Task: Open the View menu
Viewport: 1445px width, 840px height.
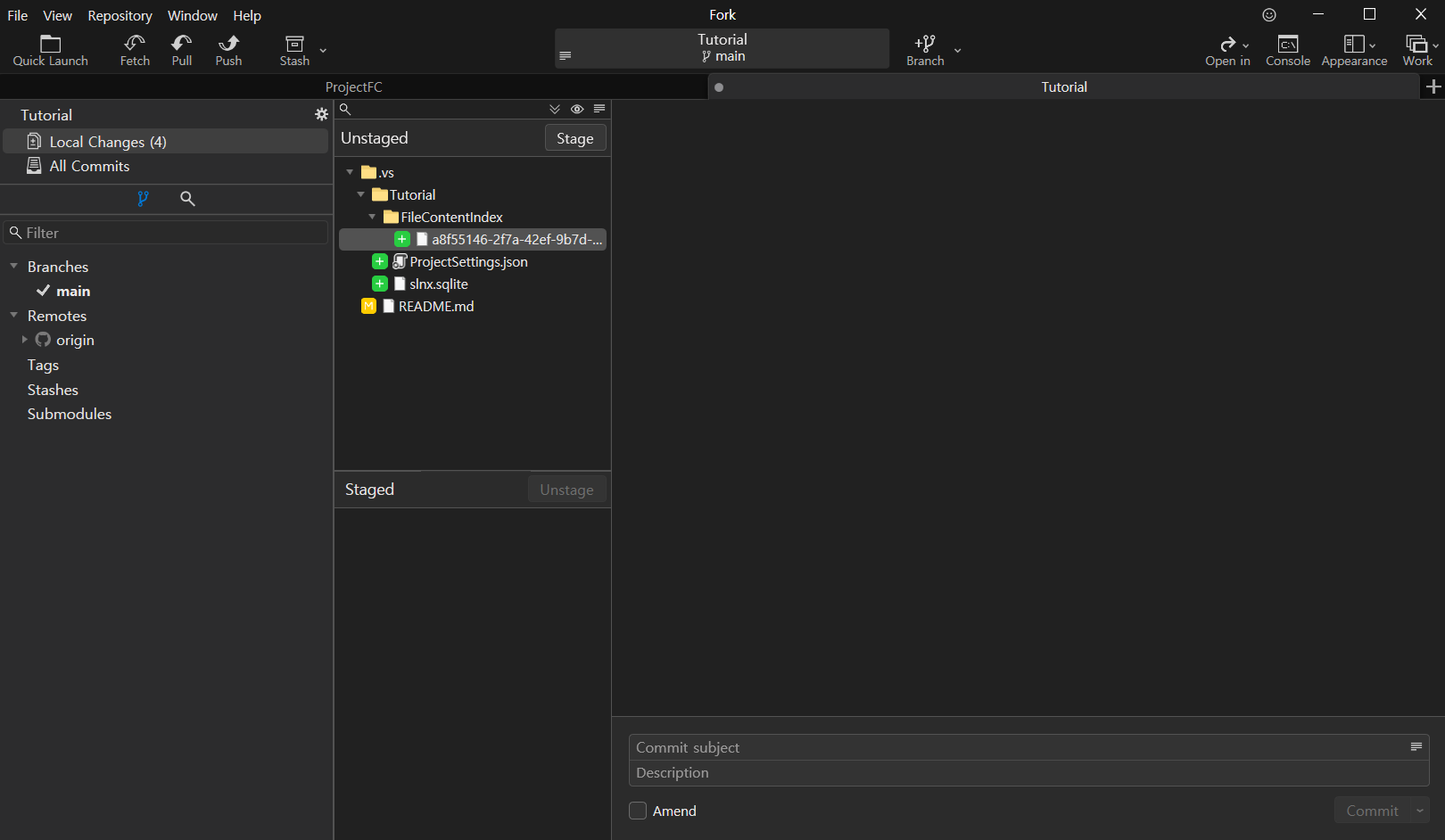Action: [x=58, y=15]
